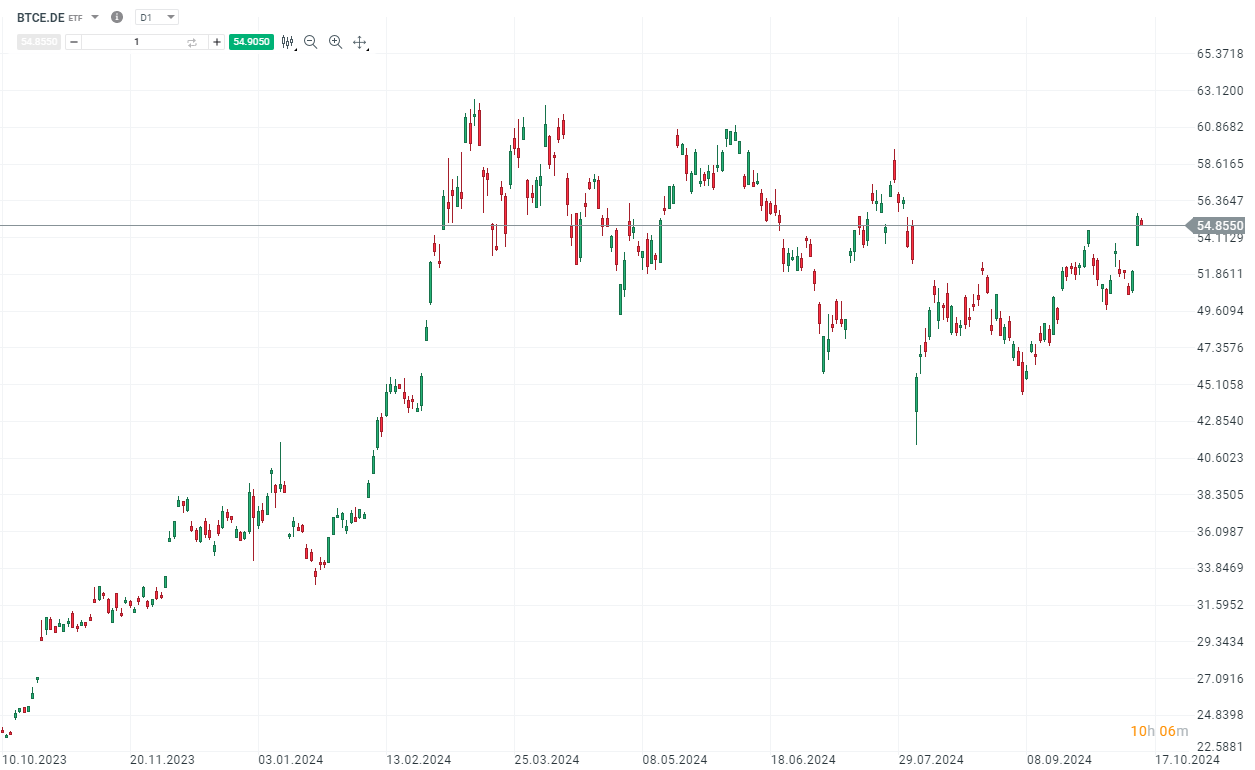Click the volume input field
The width and height of the screenshot is (1255, 770).
[137, 42]
